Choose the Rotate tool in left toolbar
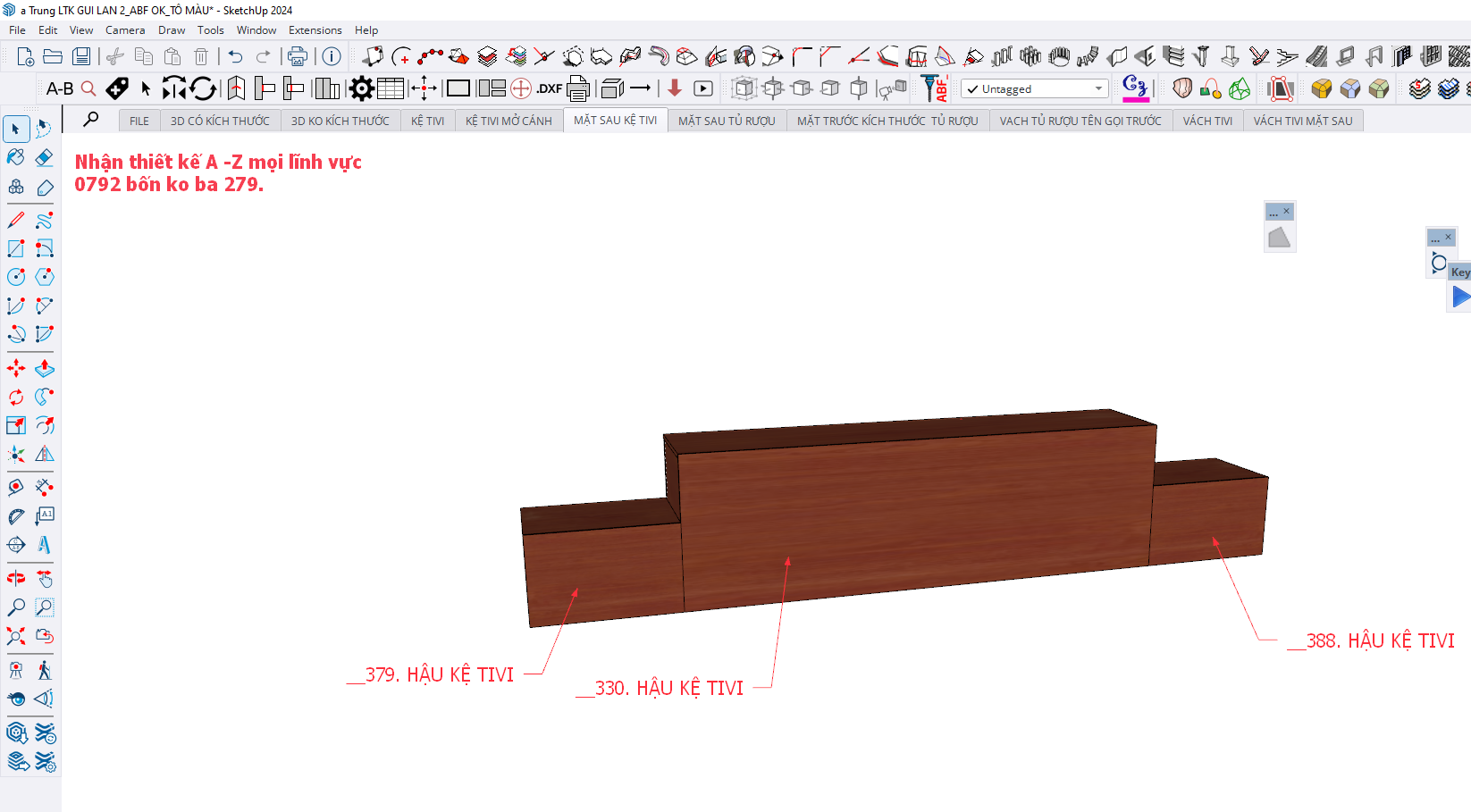This screenshot has height=812, width=1471. pyautogui.click(x=16, y=397)
